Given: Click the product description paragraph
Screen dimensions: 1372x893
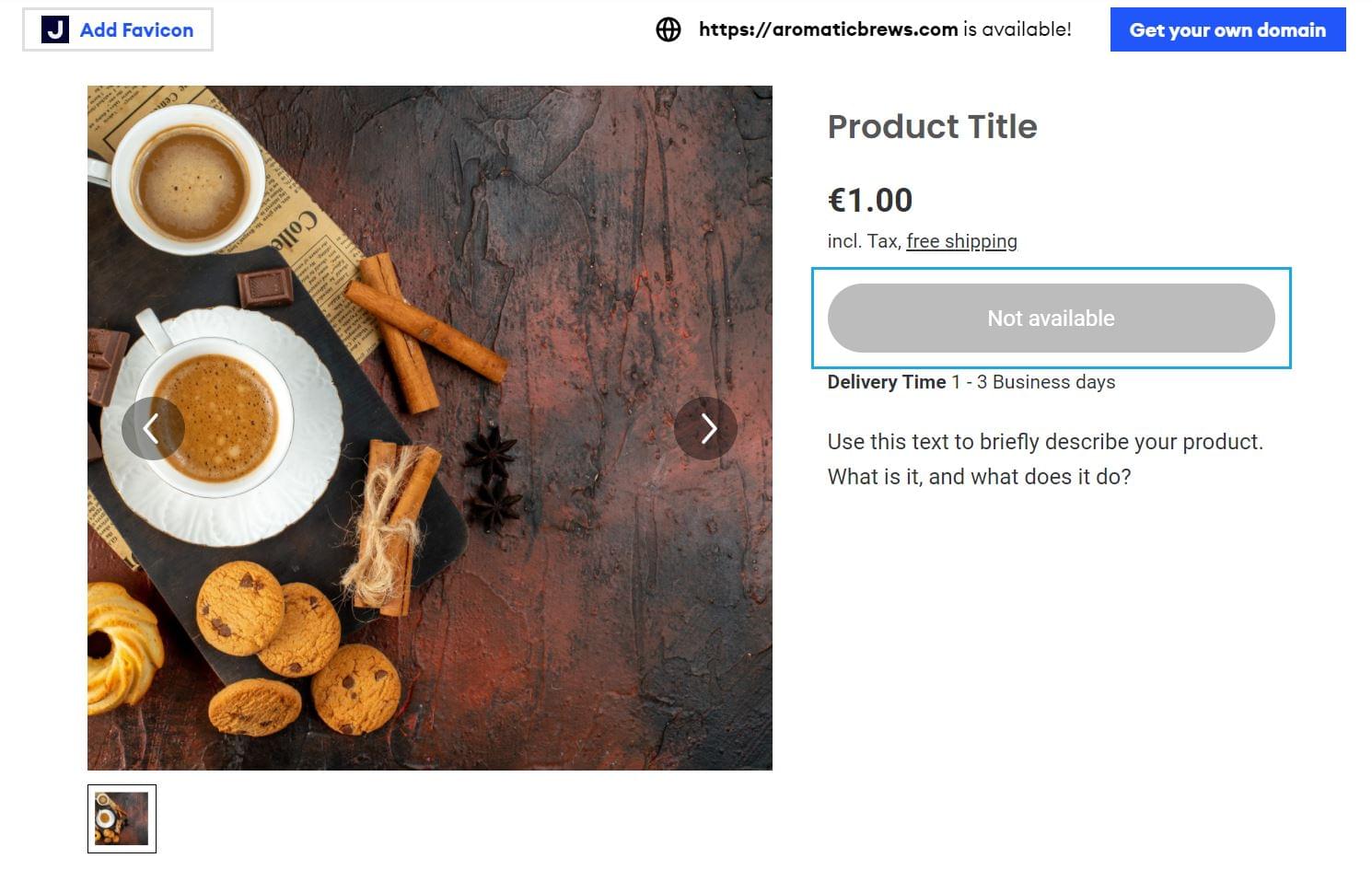Looking at the screenshot, I should tap(1045, 459).
